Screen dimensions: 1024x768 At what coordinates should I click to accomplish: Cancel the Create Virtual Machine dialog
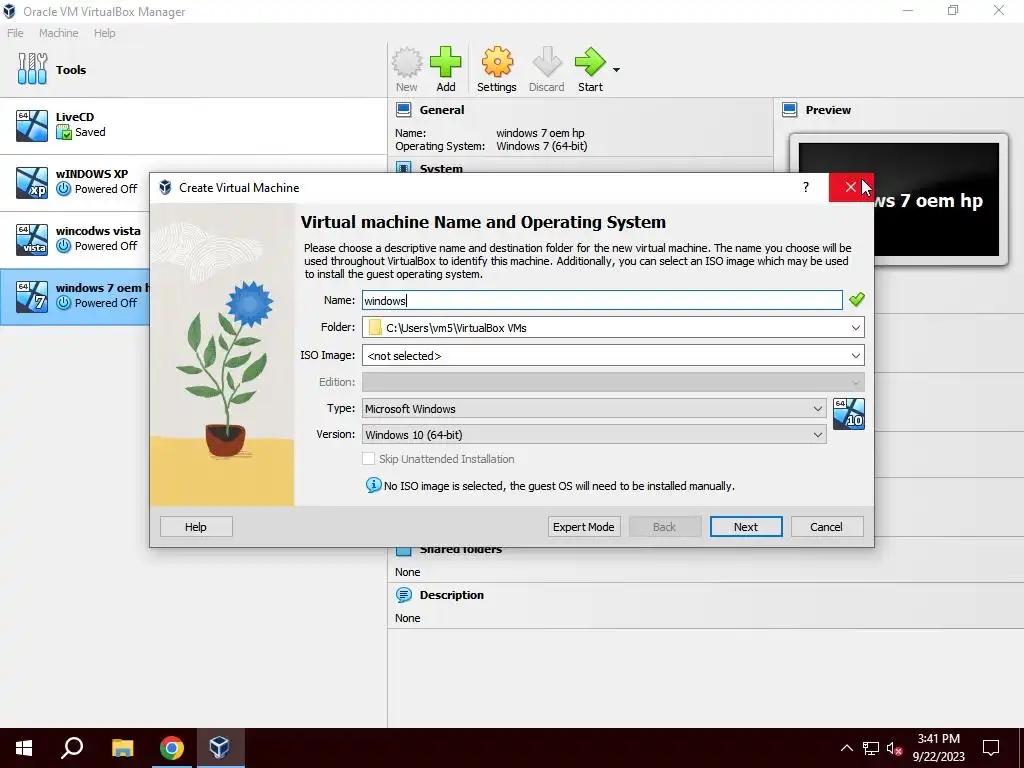click(x=827, y=527)
